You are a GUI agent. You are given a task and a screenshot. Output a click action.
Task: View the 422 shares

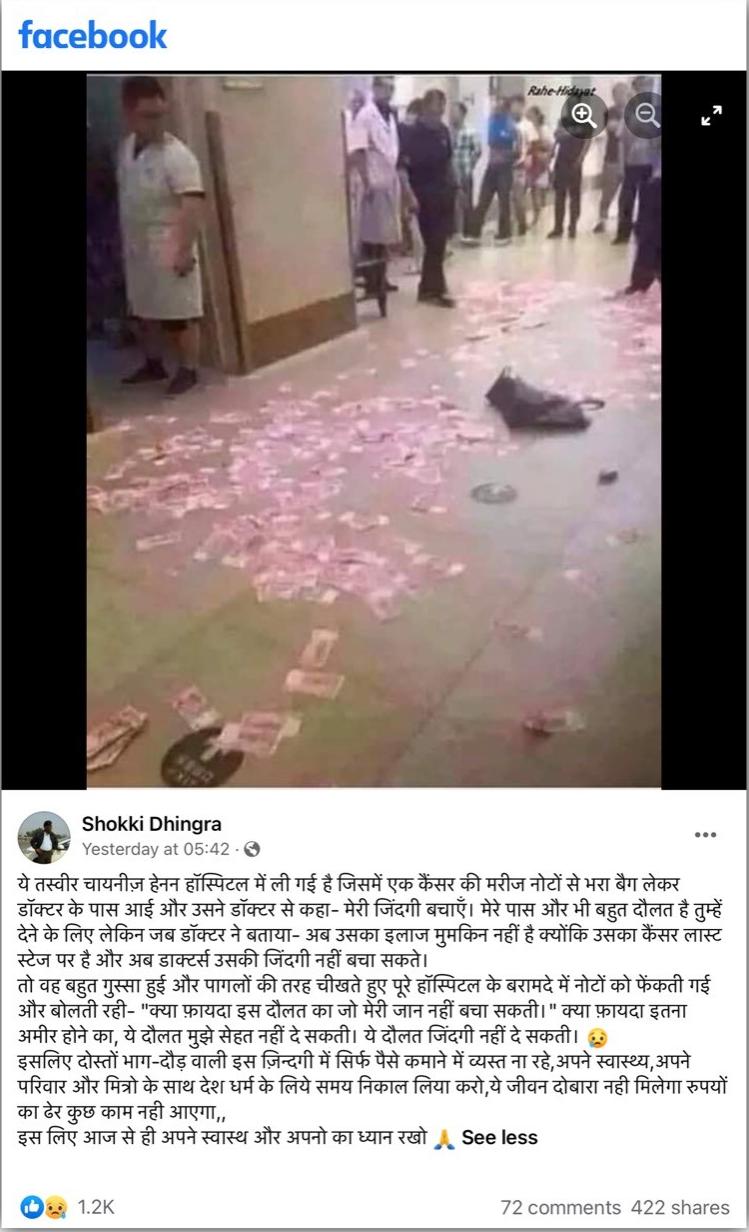point(681,1207)
